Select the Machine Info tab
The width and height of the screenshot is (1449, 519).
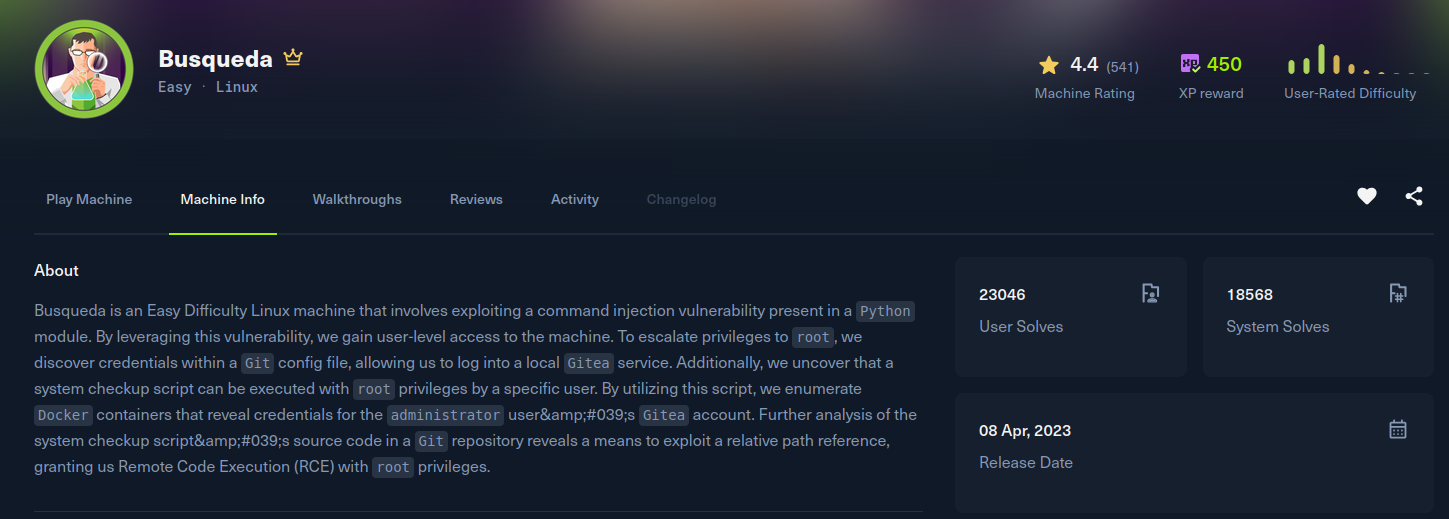coord(223,200)
